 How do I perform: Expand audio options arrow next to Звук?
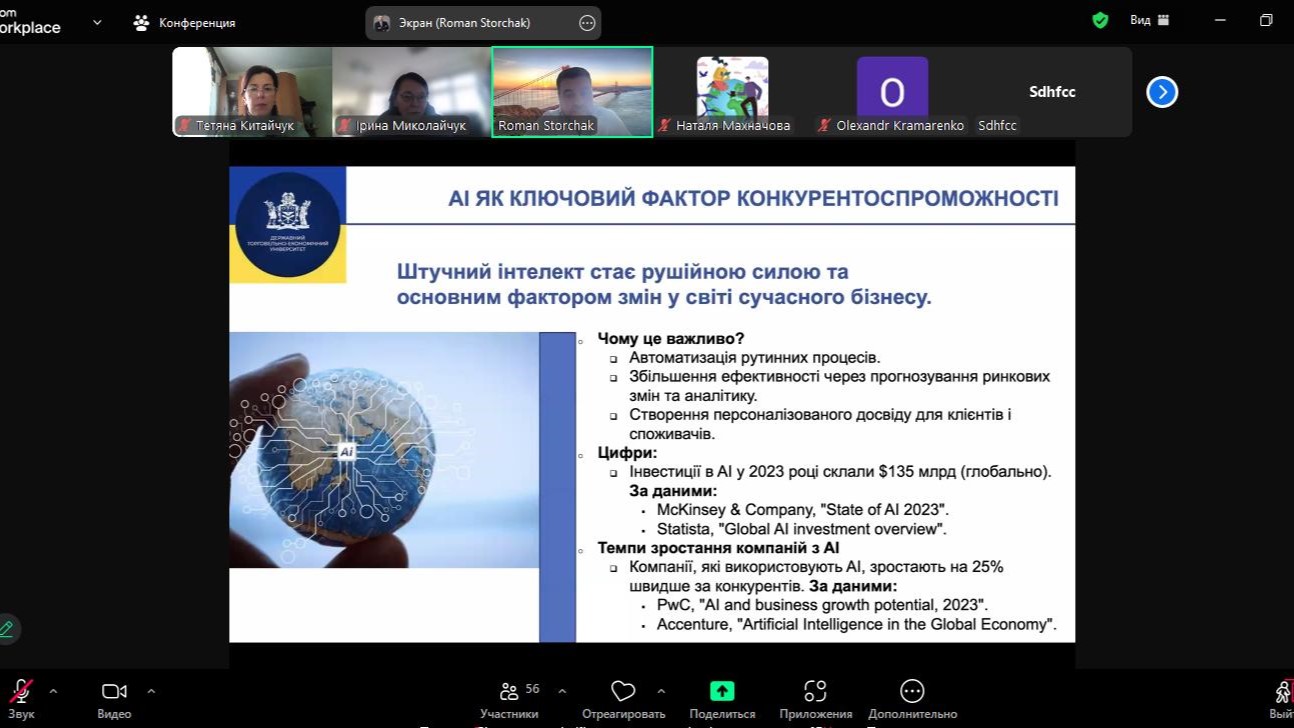[53, 691]
